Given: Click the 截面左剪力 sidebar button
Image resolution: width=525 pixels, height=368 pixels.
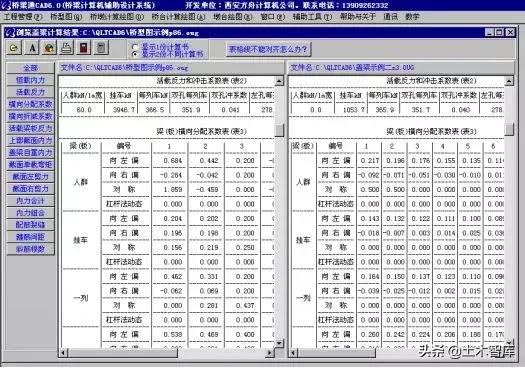Looking at the screenshot, I should (30, 176).
